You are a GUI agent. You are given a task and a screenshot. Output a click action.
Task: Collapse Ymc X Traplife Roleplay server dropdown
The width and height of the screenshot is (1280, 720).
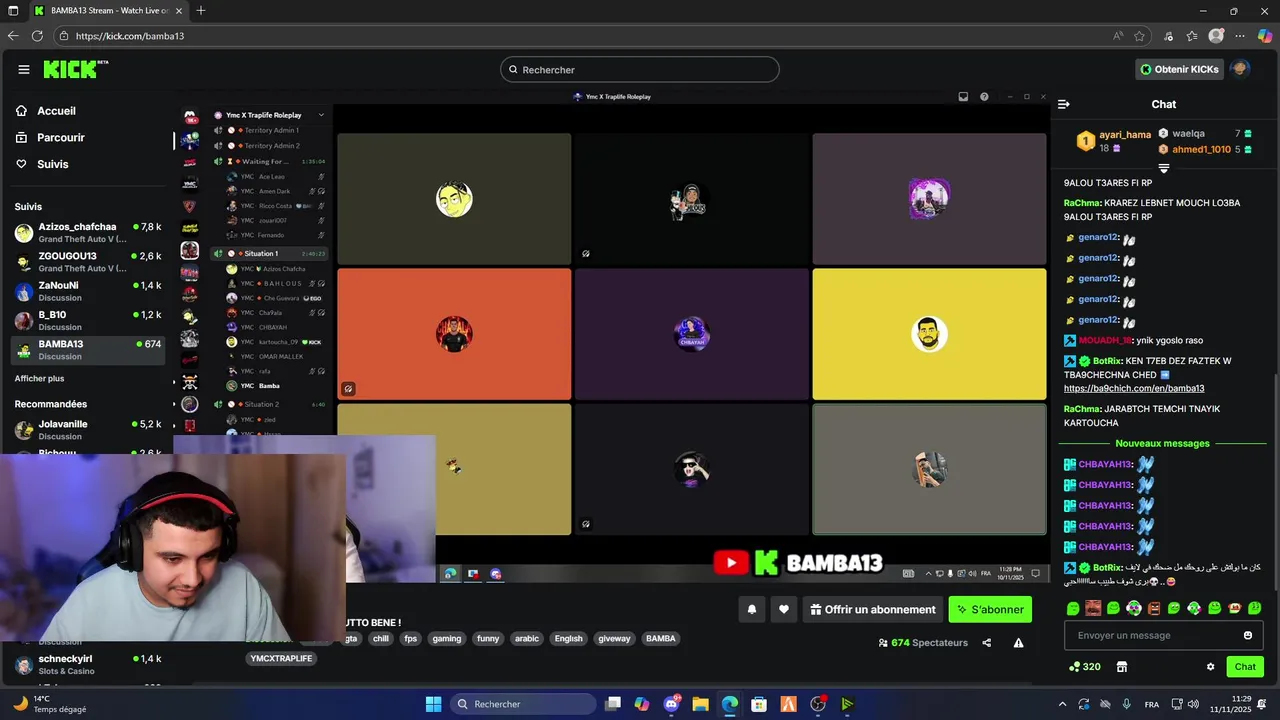tap(321, 115)
